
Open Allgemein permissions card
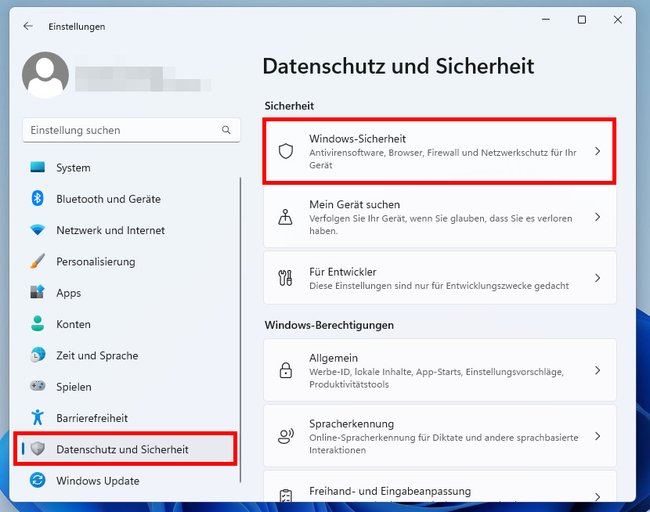439,370
